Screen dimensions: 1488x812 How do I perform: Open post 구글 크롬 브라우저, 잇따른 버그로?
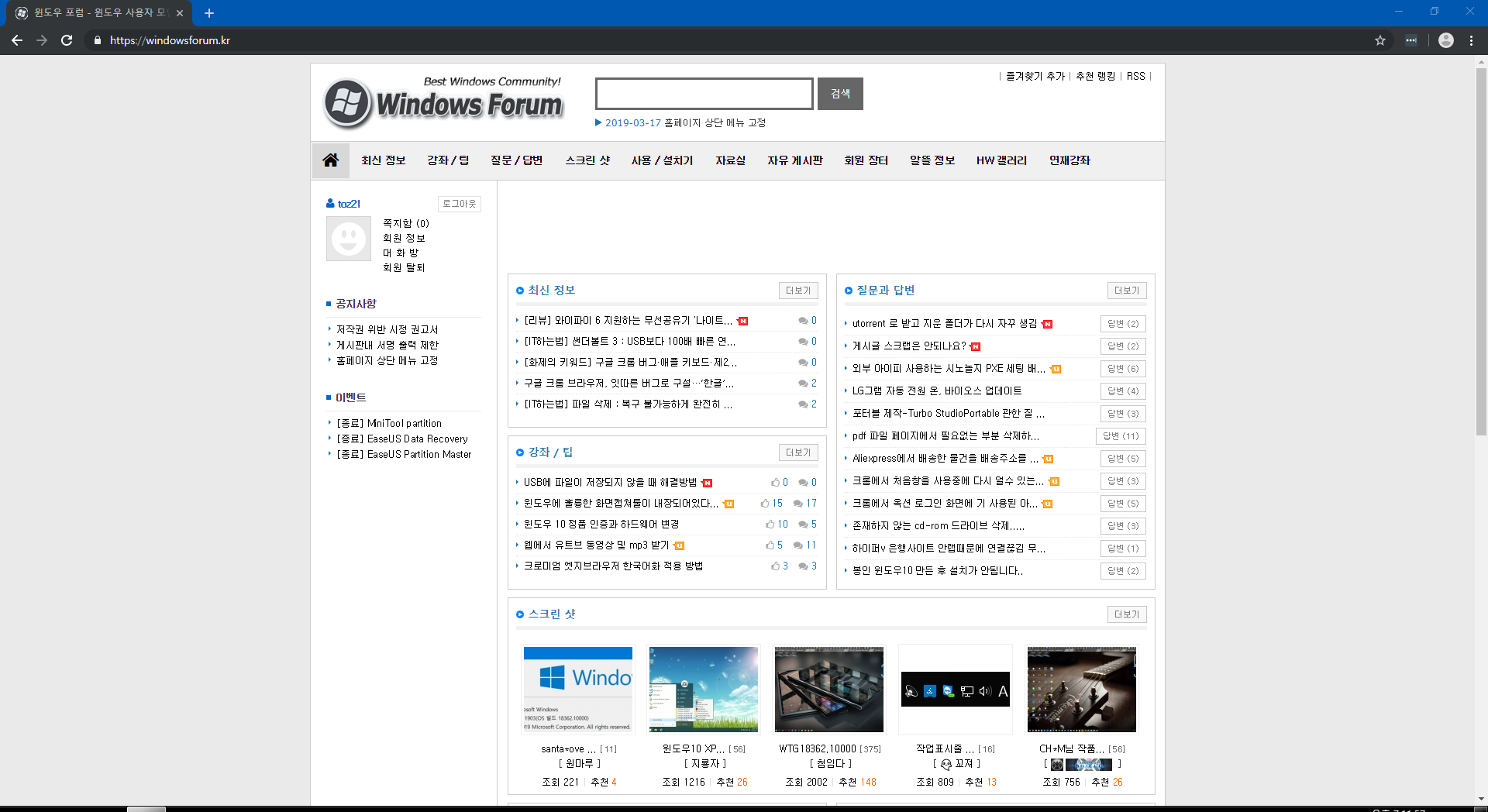click(x=629, y=383)
